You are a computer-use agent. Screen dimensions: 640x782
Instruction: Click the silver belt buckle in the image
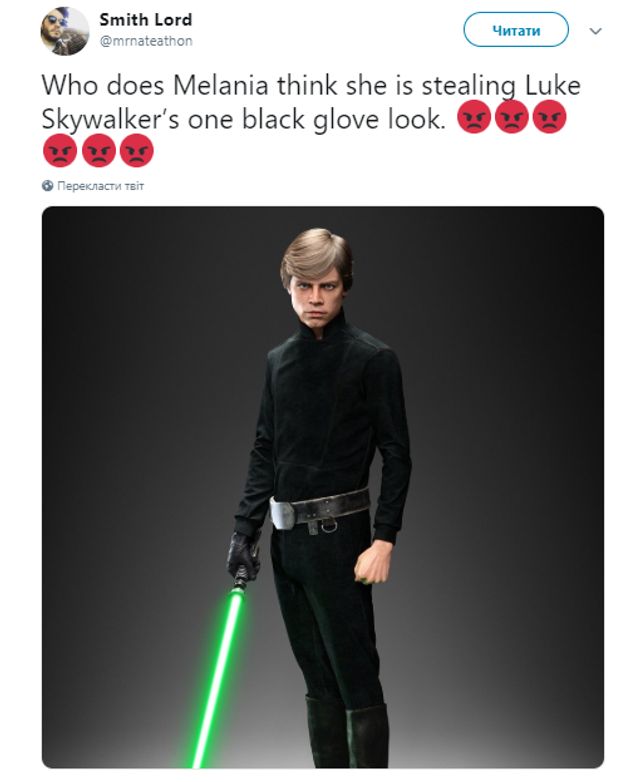(283, 513)
